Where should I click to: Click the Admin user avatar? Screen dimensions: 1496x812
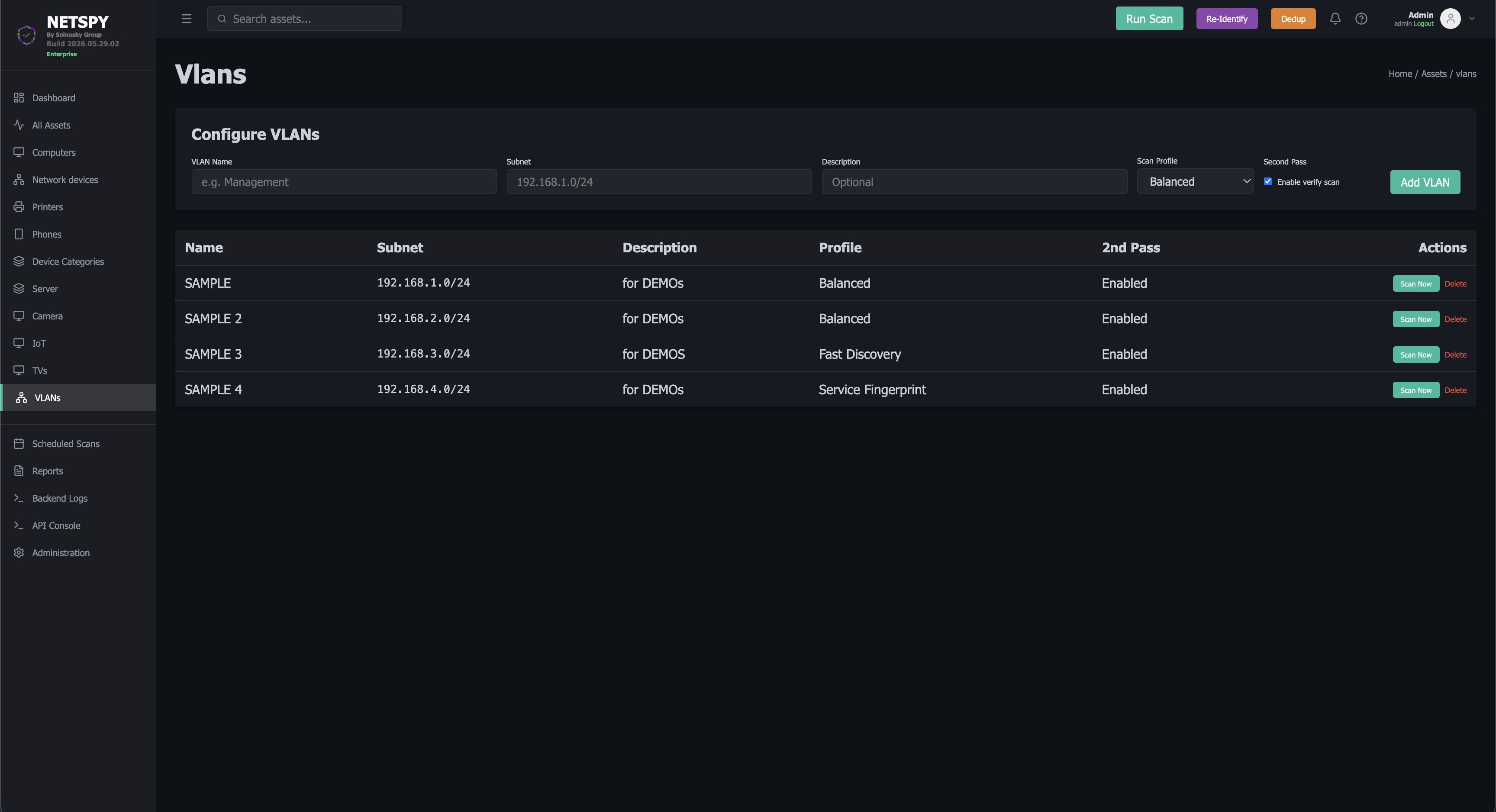pos(1450,19)
